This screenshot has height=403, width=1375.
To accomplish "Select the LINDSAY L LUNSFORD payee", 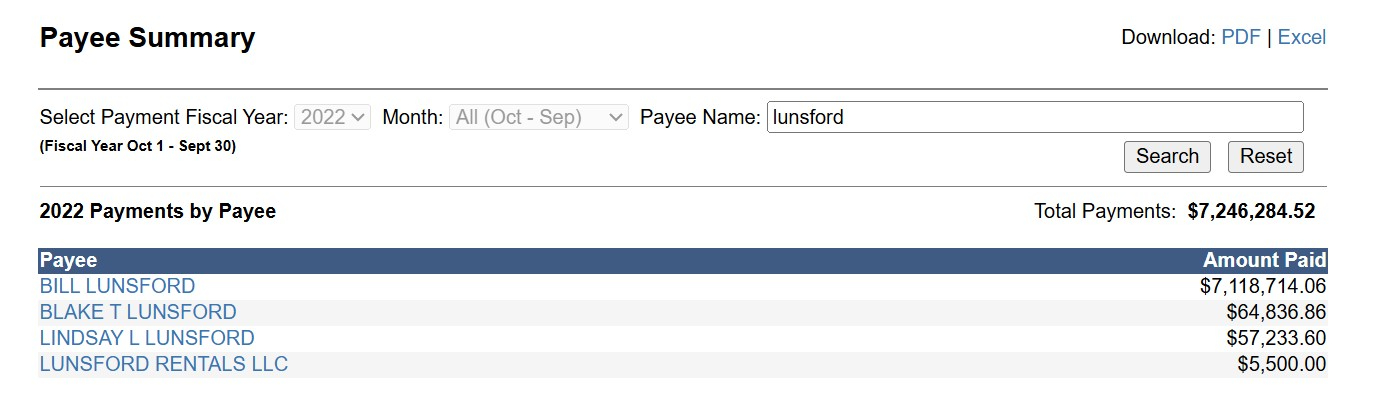I will tap(147, 339).
